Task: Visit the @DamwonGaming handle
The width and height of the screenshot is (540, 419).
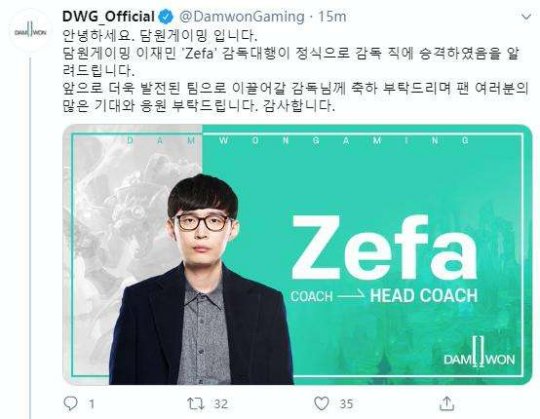Action: (242, 17)
